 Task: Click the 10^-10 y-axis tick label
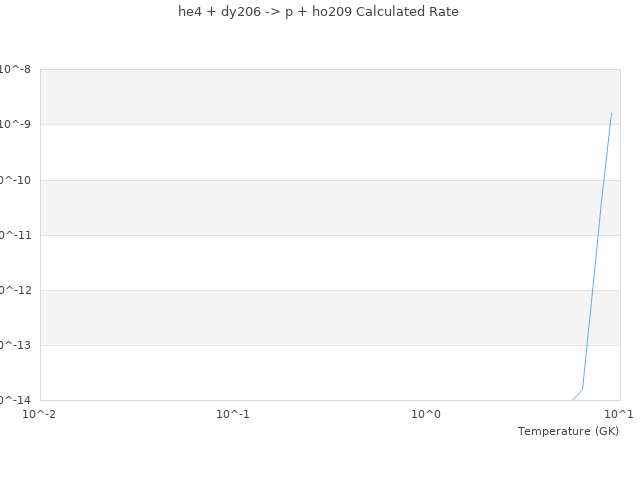tap(14, 180)
